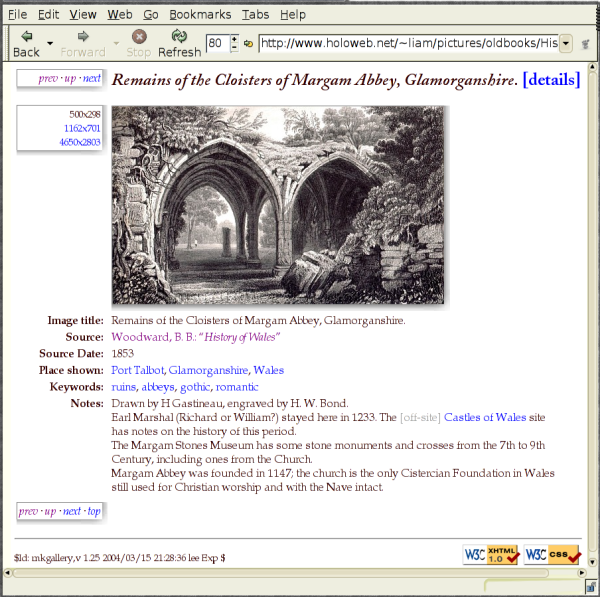This screenshot has width=600, height=597.
Task: Open the Forward button history dropdown arrow
Action: (x=115, y=44)
